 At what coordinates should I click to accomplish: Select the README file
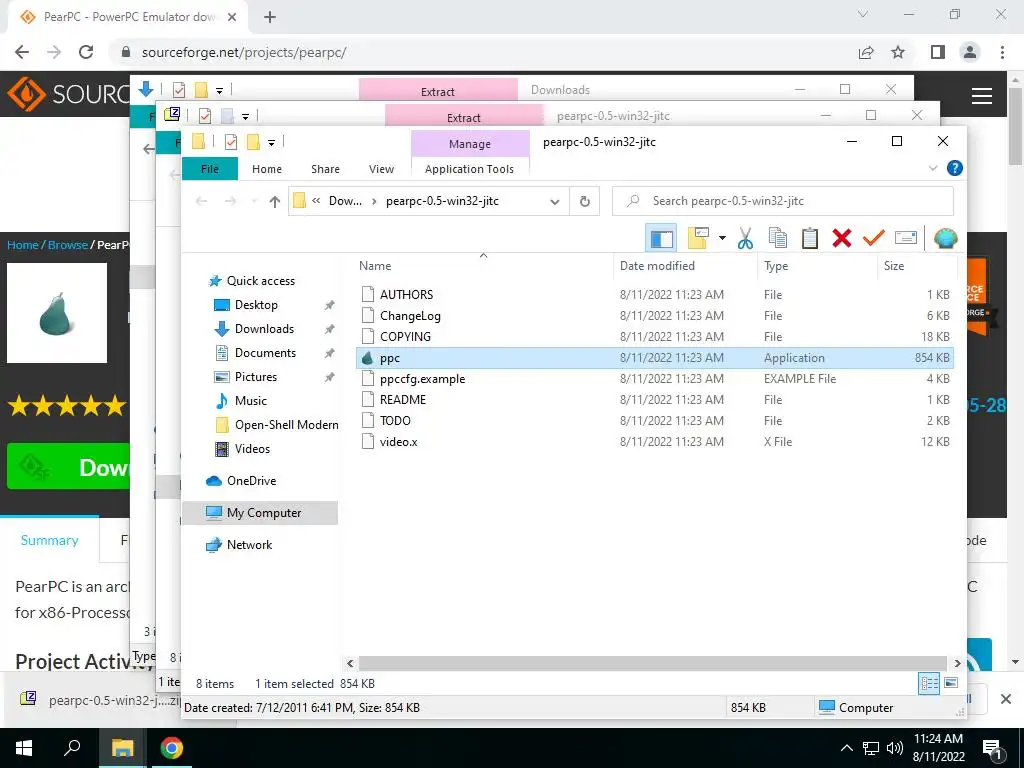click(654, 400)
